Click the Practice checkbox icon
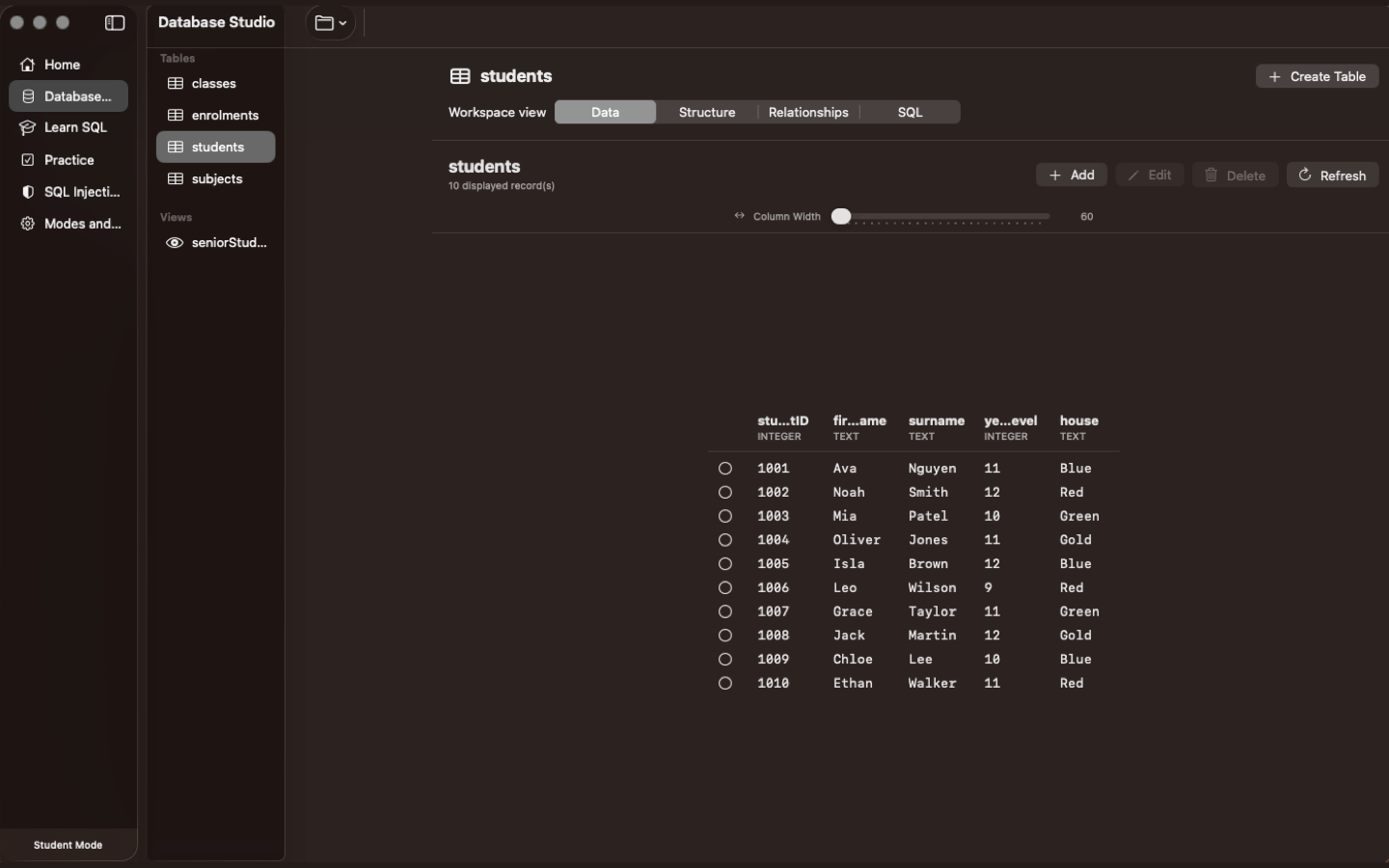Screen dimensions: 1389x868 pos(28,160)
